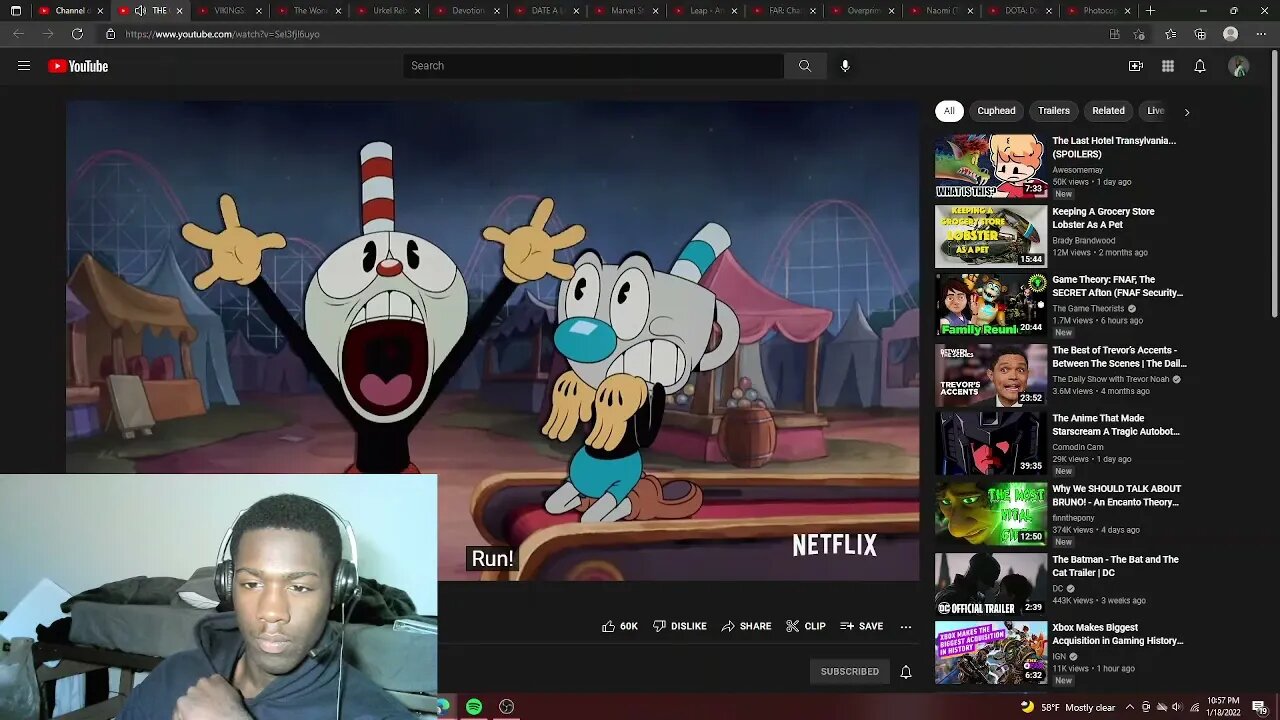Click in the YouTube search field
Image resolution: width=1280 pixels, height=720 pixels.
pos(594,66)
